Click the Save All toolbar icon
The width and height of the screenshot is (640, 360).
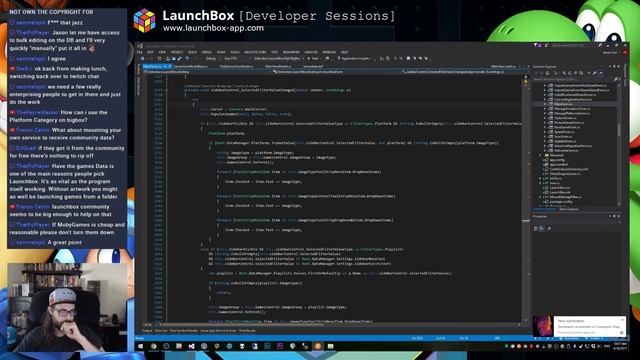click(179, 58)
